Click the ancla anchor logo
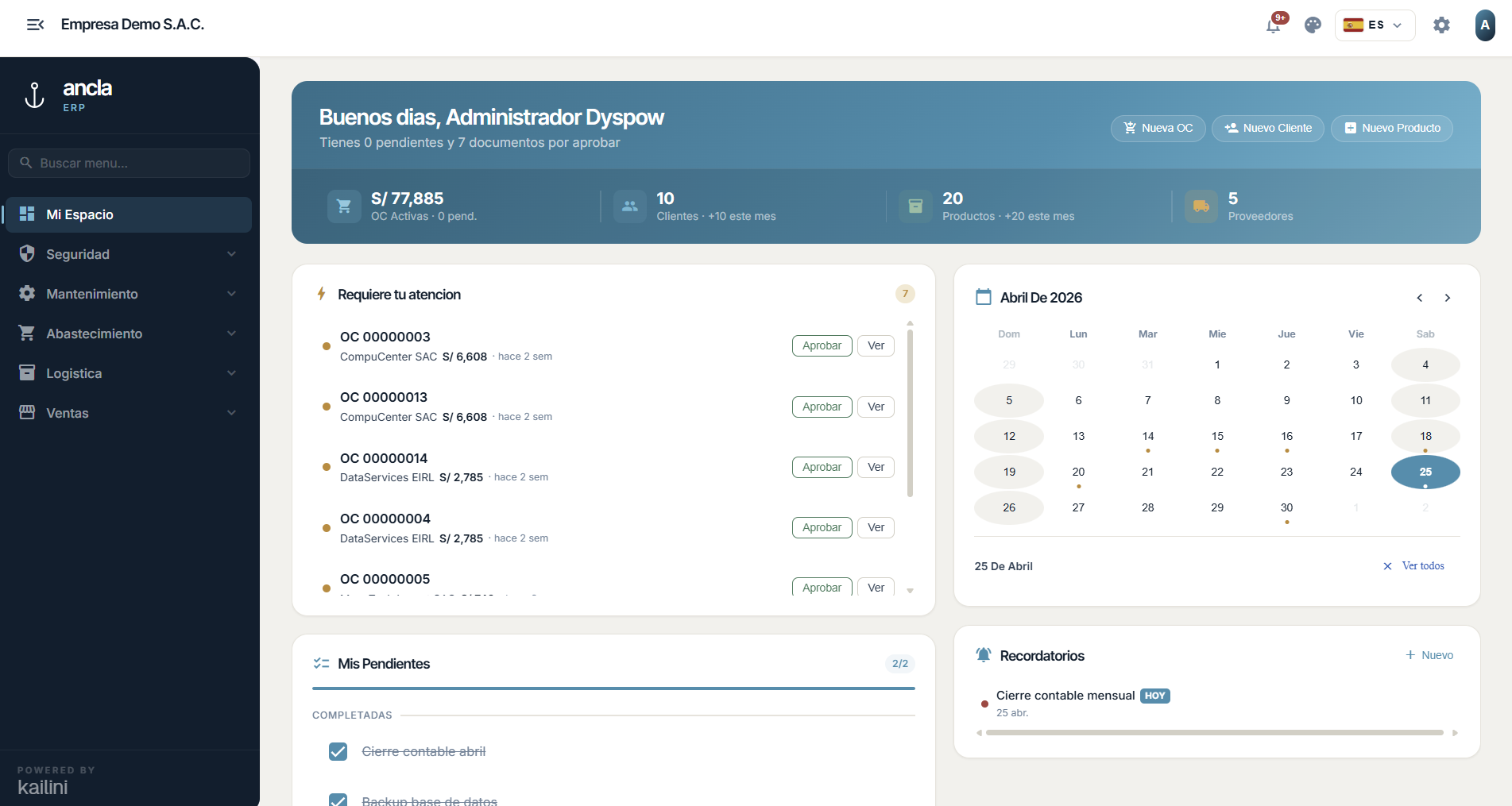This screenshot has width=1512, height=806. (34, 95)
